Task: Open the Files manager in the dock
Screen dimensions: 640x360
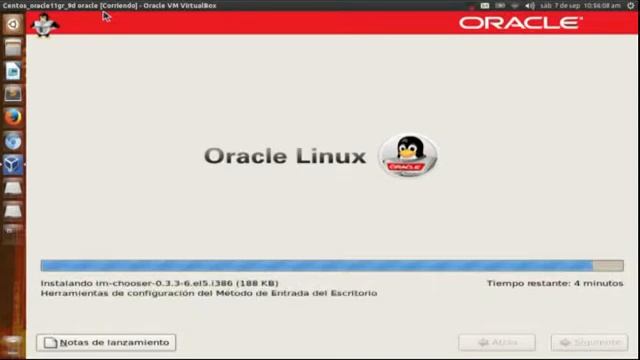Action: pos(13,48)
